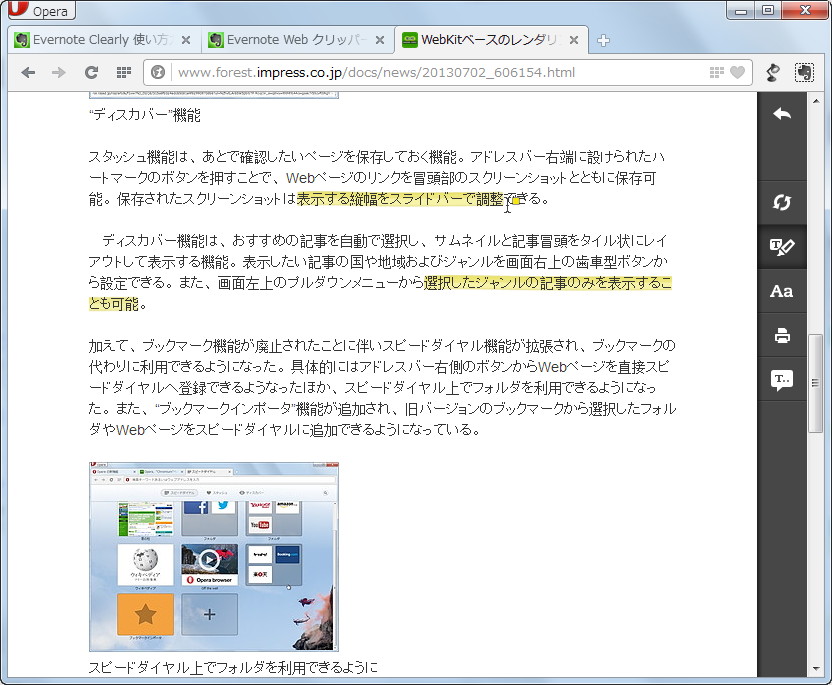Screen dimensions: 832x685
Task: Refresh the Clearly view with circular arrows icon
Action: 782,201
